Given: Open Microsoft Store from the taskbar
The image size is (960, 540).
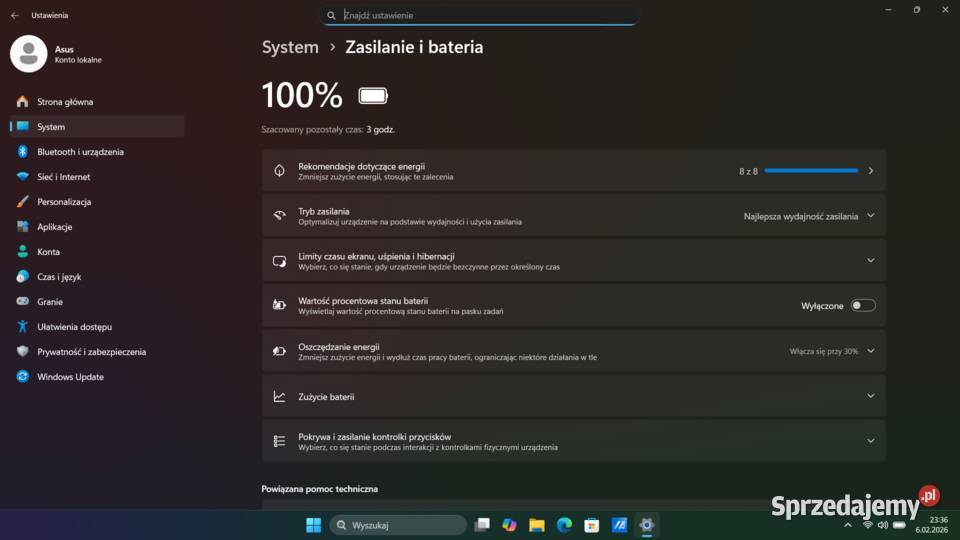Looking at the screenshot, I should [591, 525].
